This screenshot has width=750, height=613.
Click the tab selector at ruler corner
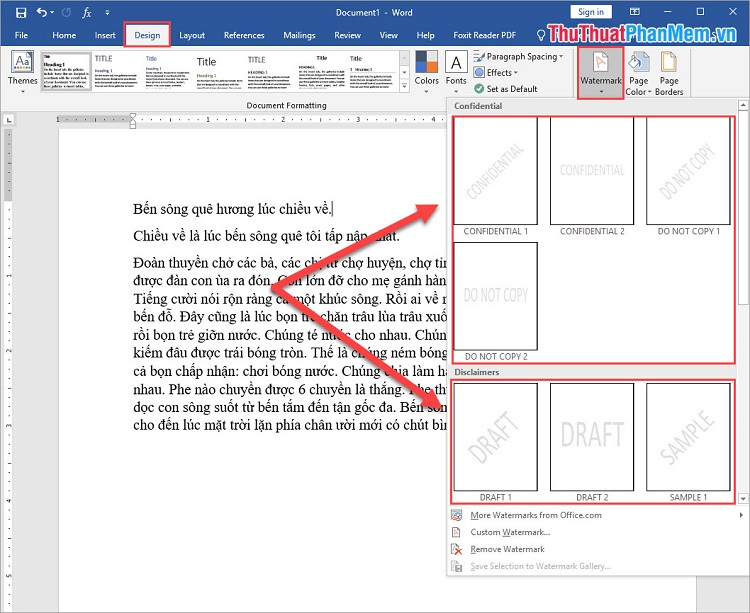coord(8,120)
